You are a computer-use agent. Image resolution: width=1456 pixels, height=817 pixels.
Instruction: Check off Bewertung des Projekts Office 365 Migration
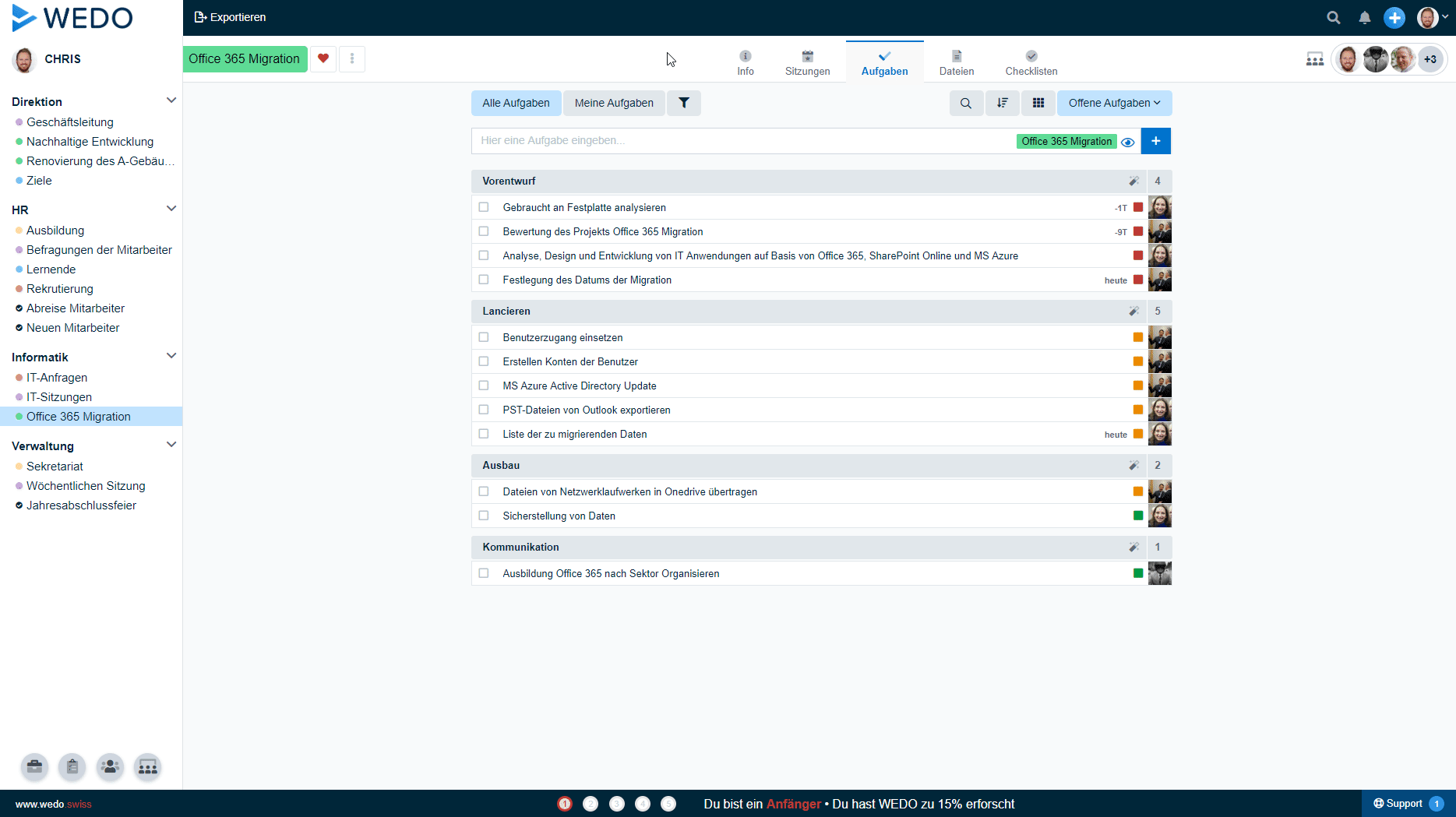(484, 231)
